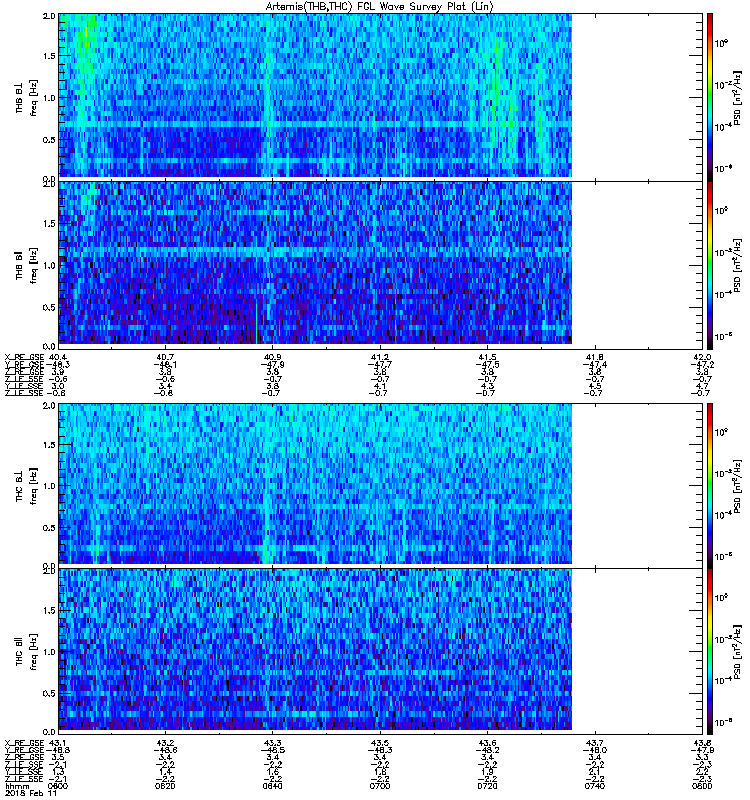Click the color bar beside the THB B-perpendicular panel
This screenshot has height=800, width=750.
pyautogui.click(x=710, y=97)
